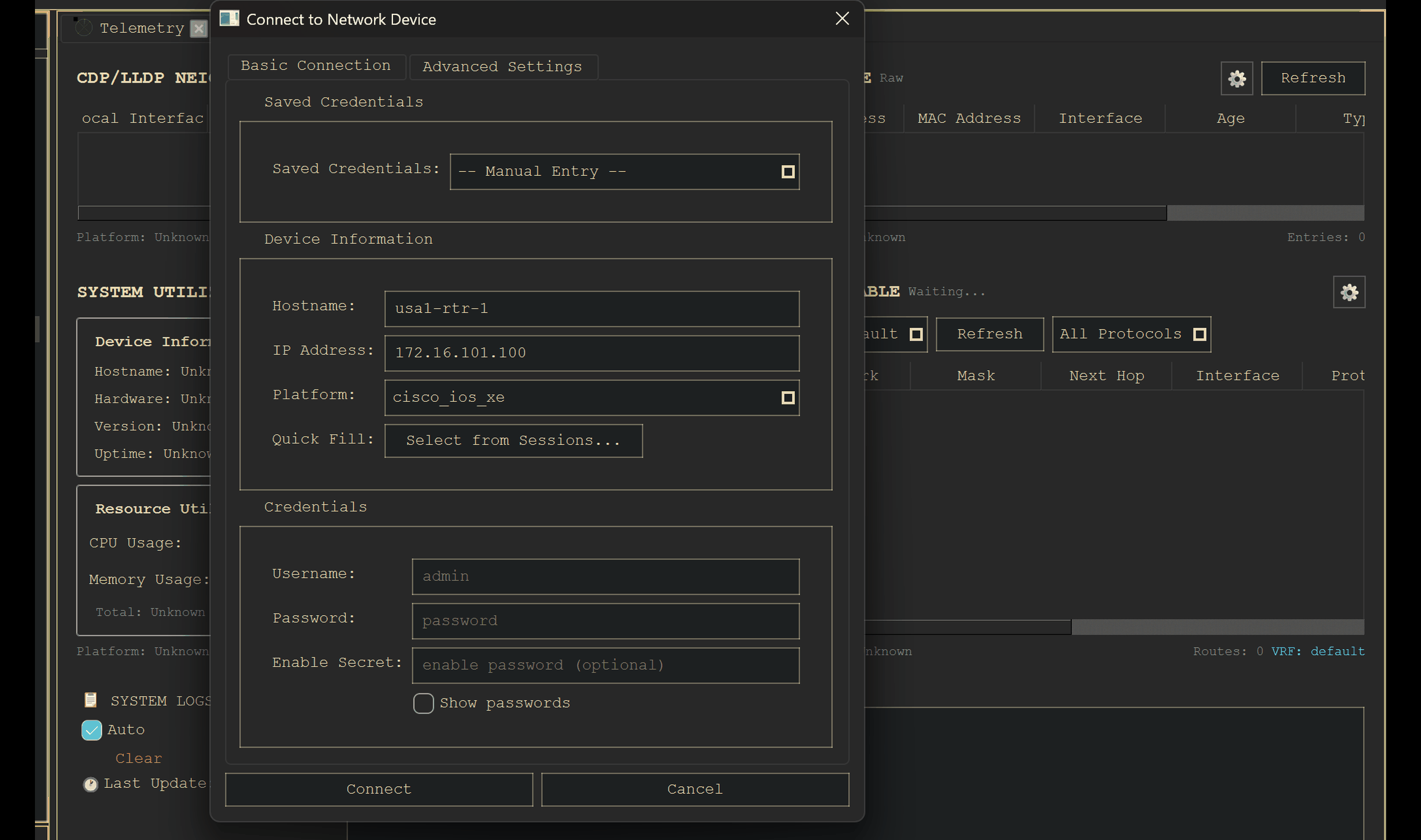This screenshot has height=840, width=1421.
Task: Switch to the Advanced Settings tab
Action: (x=502, y=67)
